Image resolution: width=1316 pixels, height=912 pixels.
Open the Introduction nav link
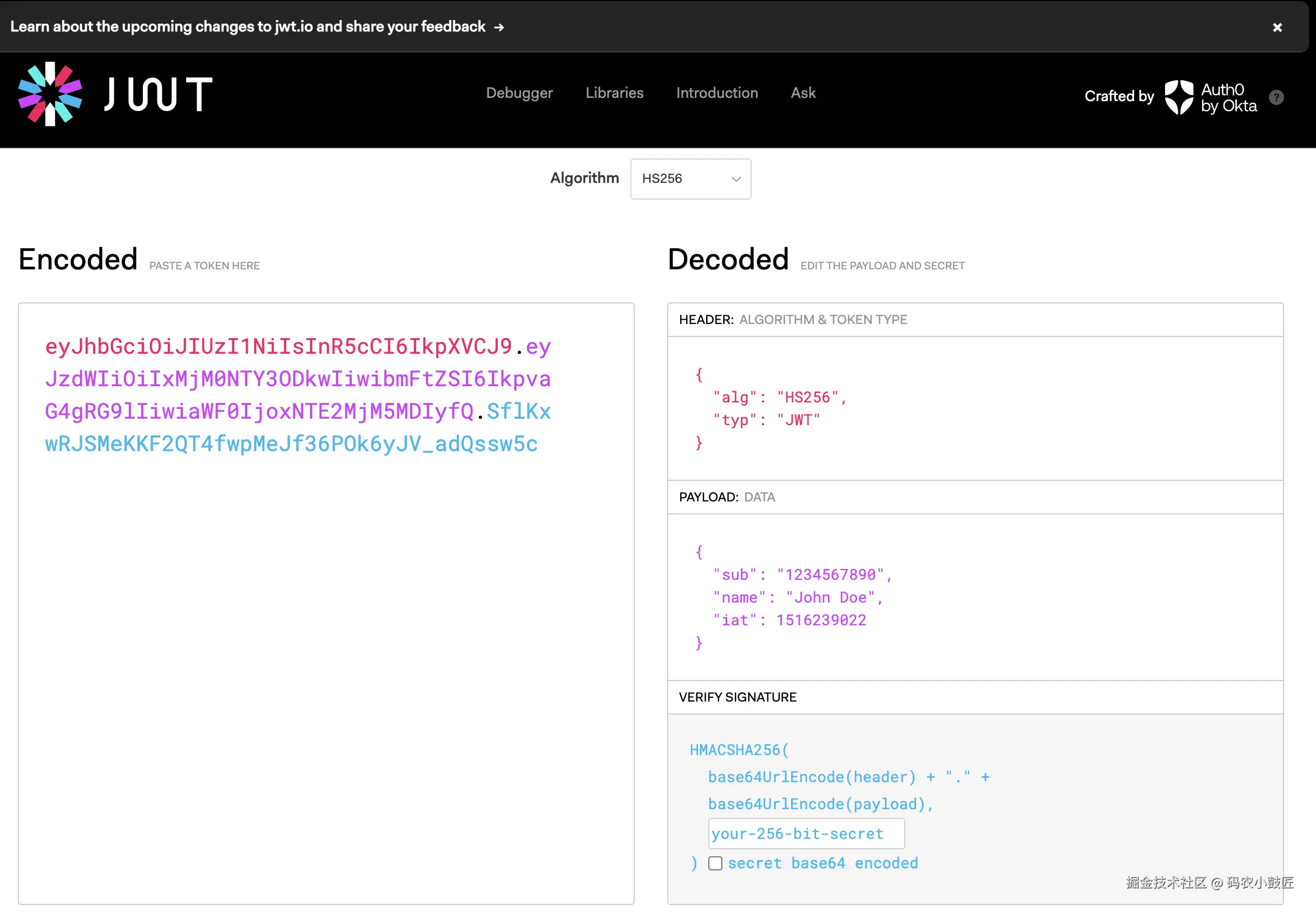[717, 93]
